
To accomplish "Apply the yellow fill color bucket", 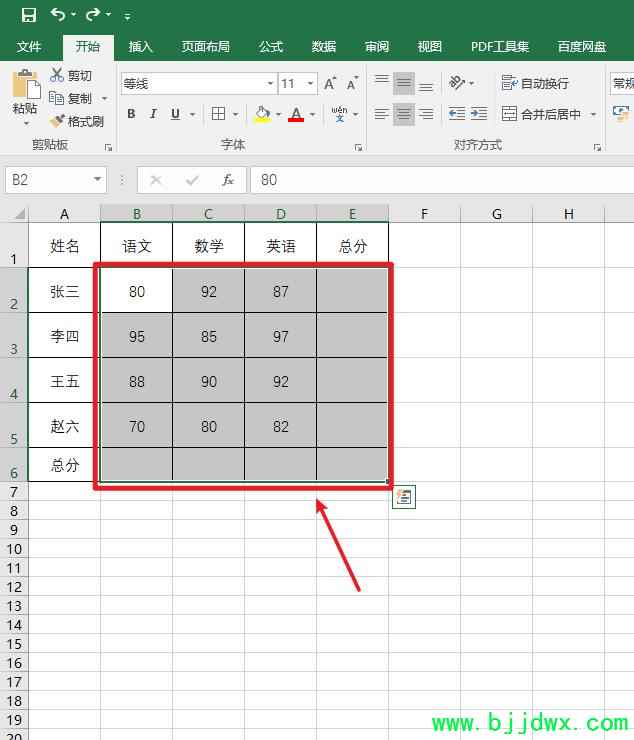I will (262, 114).
